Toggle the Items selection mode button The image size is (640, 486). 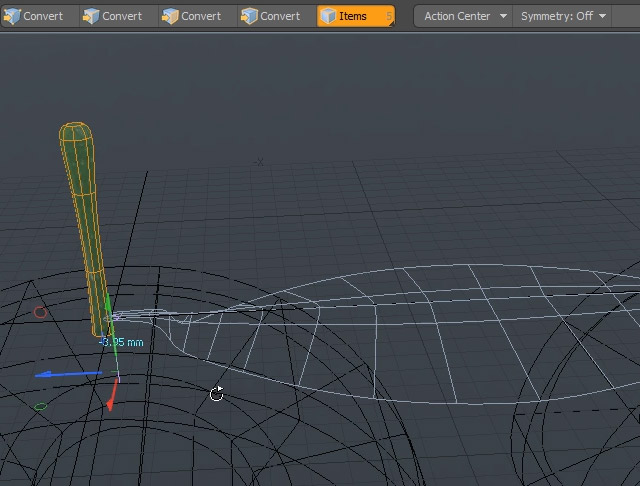[356, 16]
